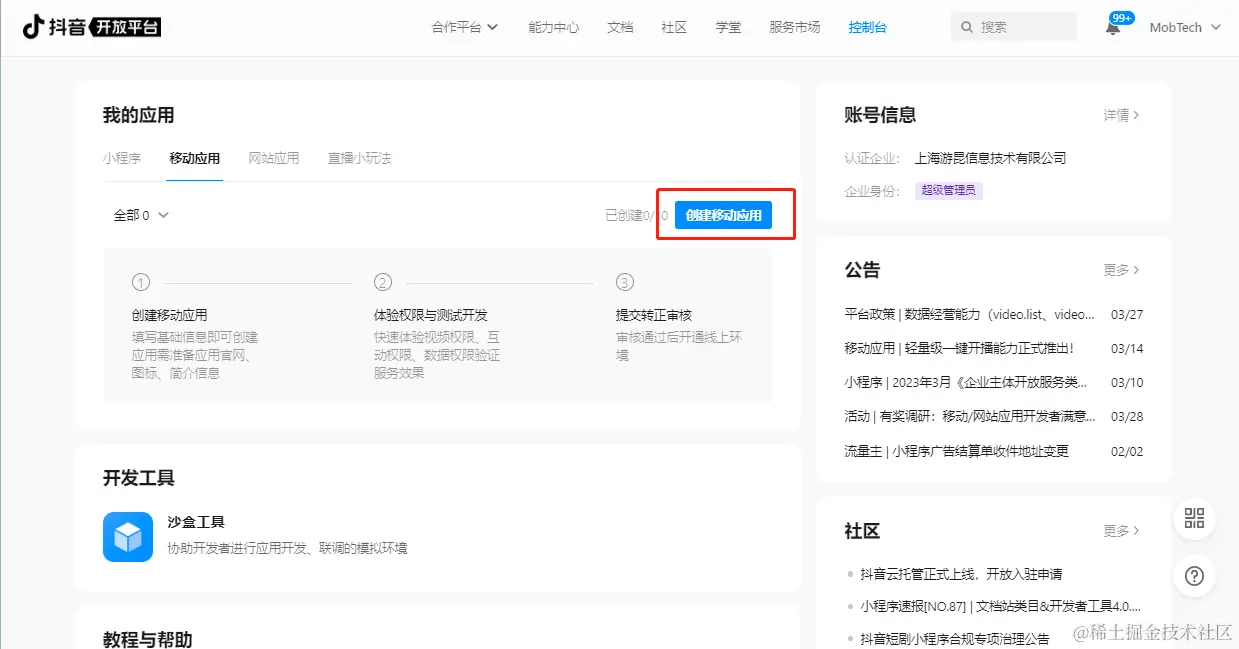Click step two 体验权限与测试开发 heading
1239x649 pixels.
[x=431, y=314]
